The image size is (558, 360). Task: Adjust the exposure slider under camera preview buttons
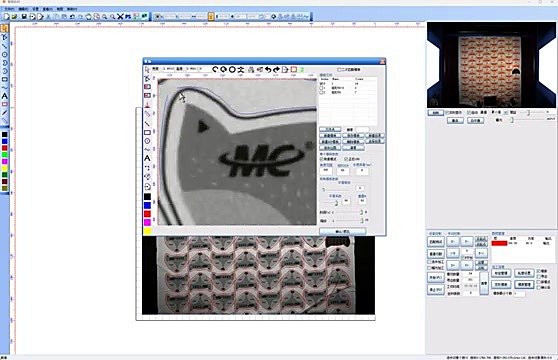tap(511, 120)
